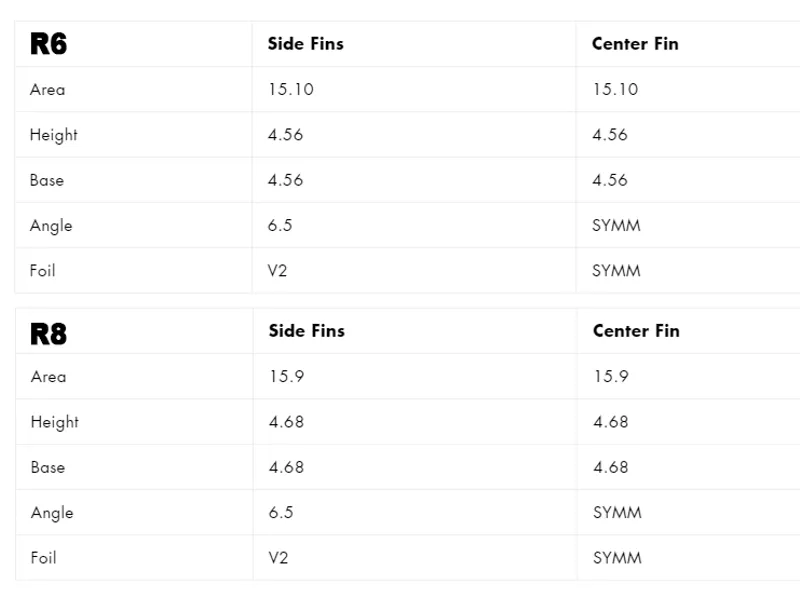Viewport: 800px width, 598px height.
Task: Click R8 Side Fins foil V2 cell
Action: coord(278,558)
